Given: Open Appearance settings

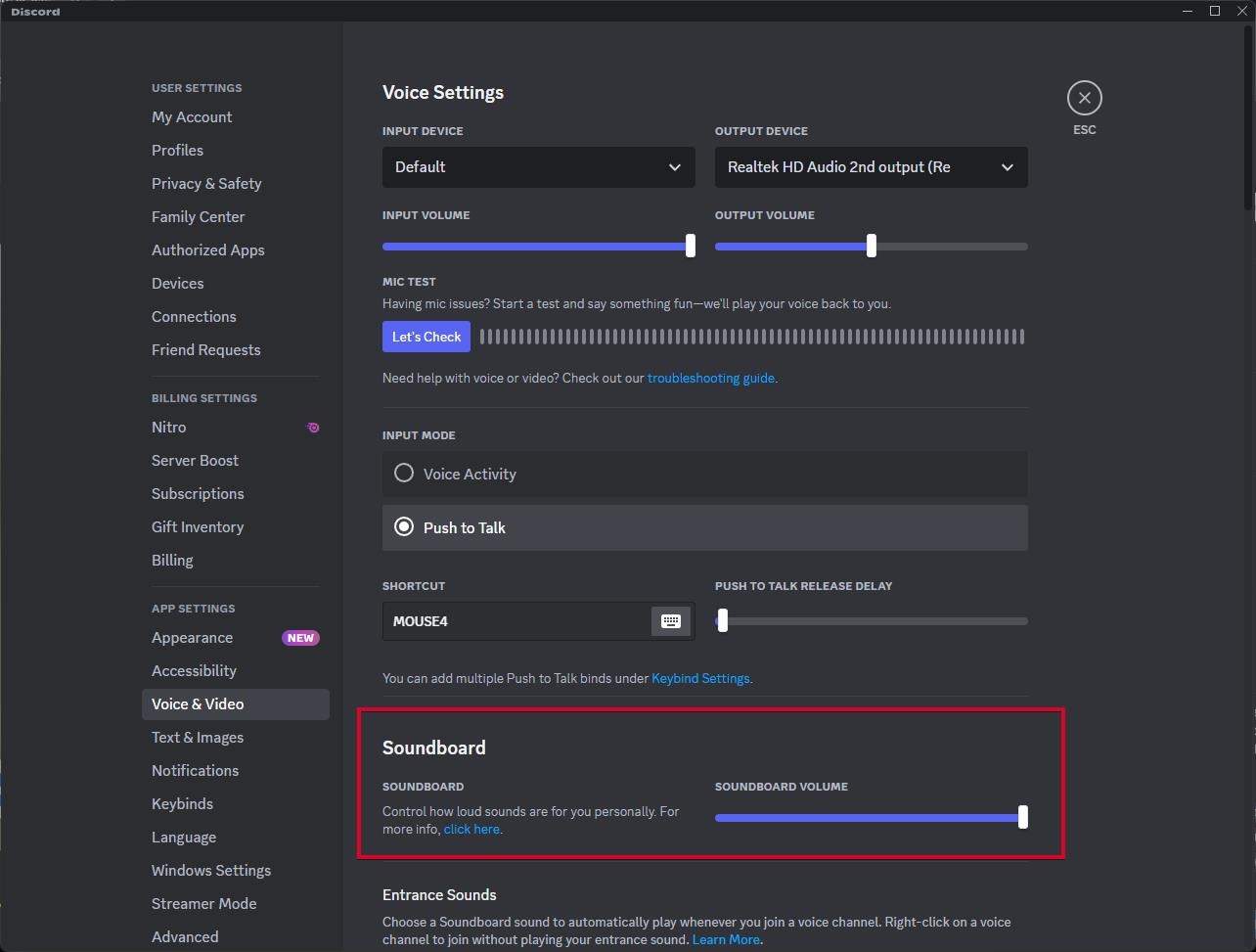Looking at the screenshot, I should click(x=236, y=638).
